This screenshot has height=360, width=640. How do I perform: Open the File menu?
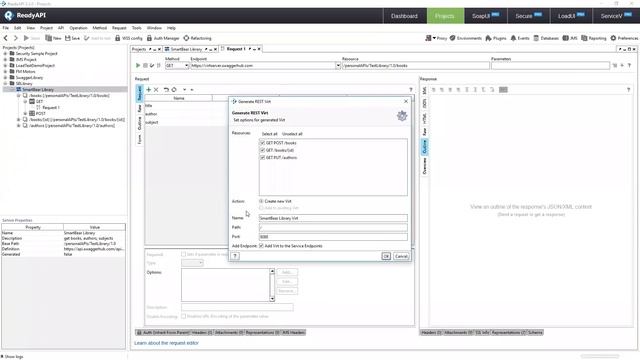tap(6, 28)
